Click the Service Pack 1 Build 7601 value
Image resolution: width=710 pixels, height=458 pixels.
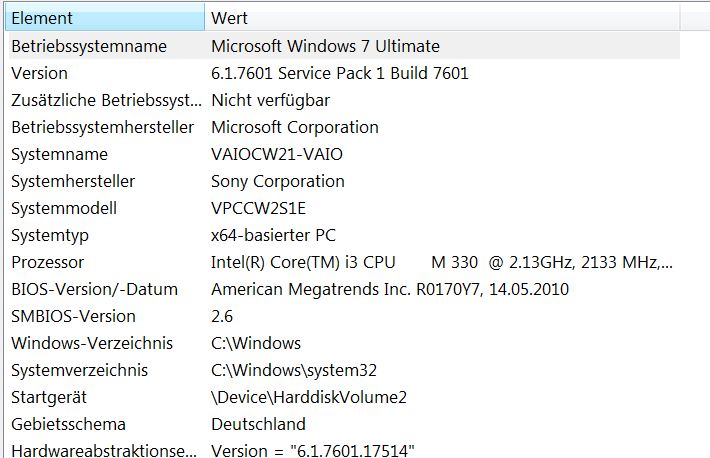tap(340, 73)
